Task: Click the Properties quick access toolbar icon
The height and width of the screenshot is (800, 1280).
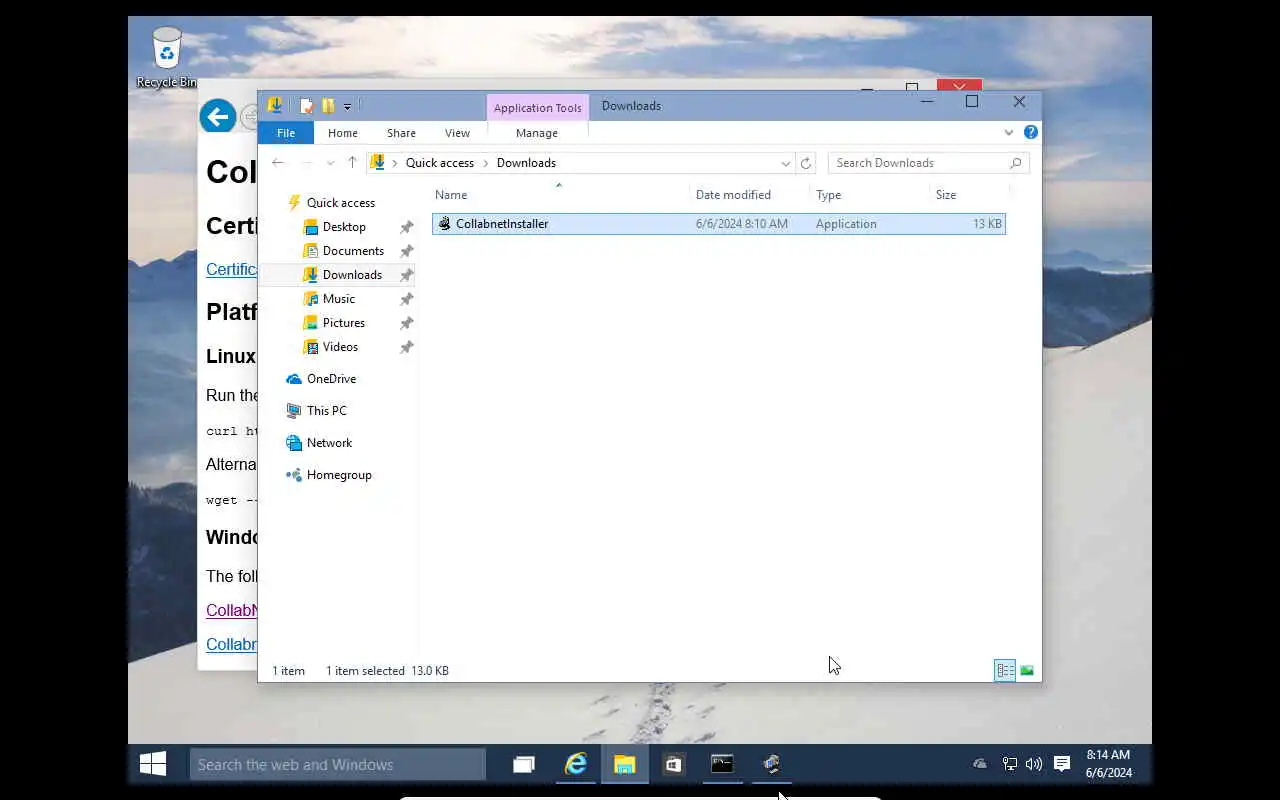Action: (307, 106)
